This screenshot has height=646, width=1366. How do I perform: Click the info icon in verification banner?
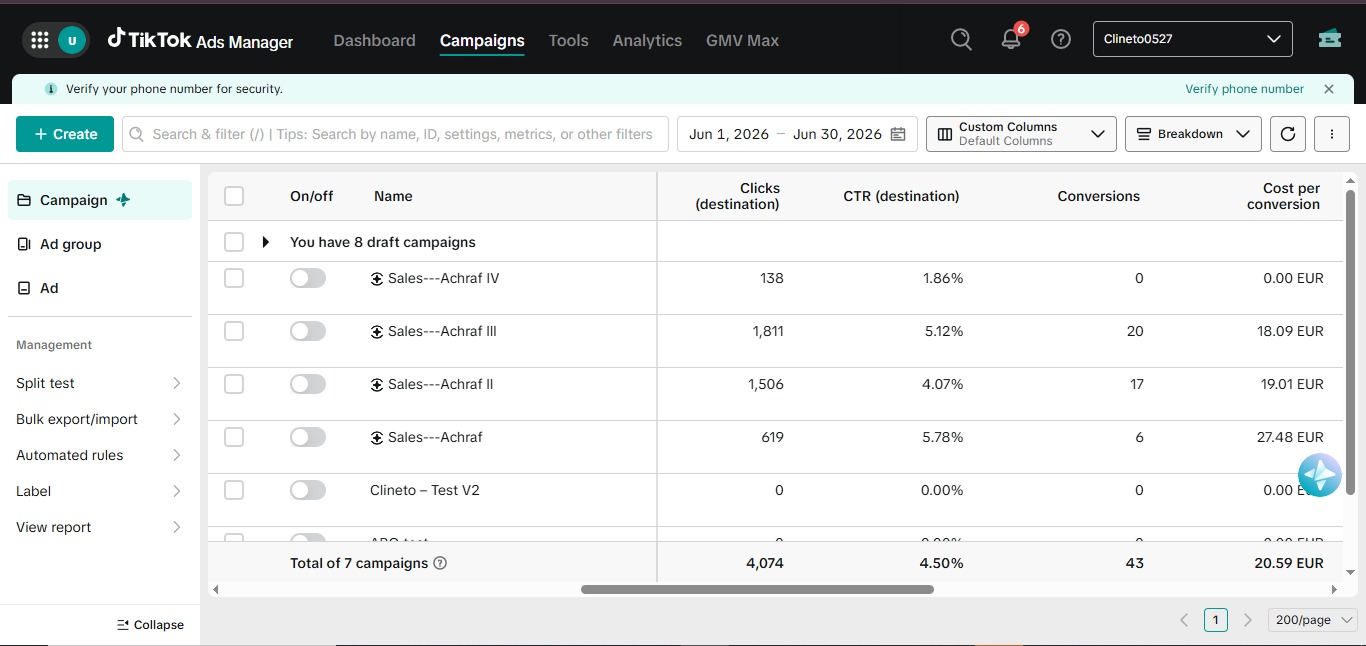click(51, 89)
